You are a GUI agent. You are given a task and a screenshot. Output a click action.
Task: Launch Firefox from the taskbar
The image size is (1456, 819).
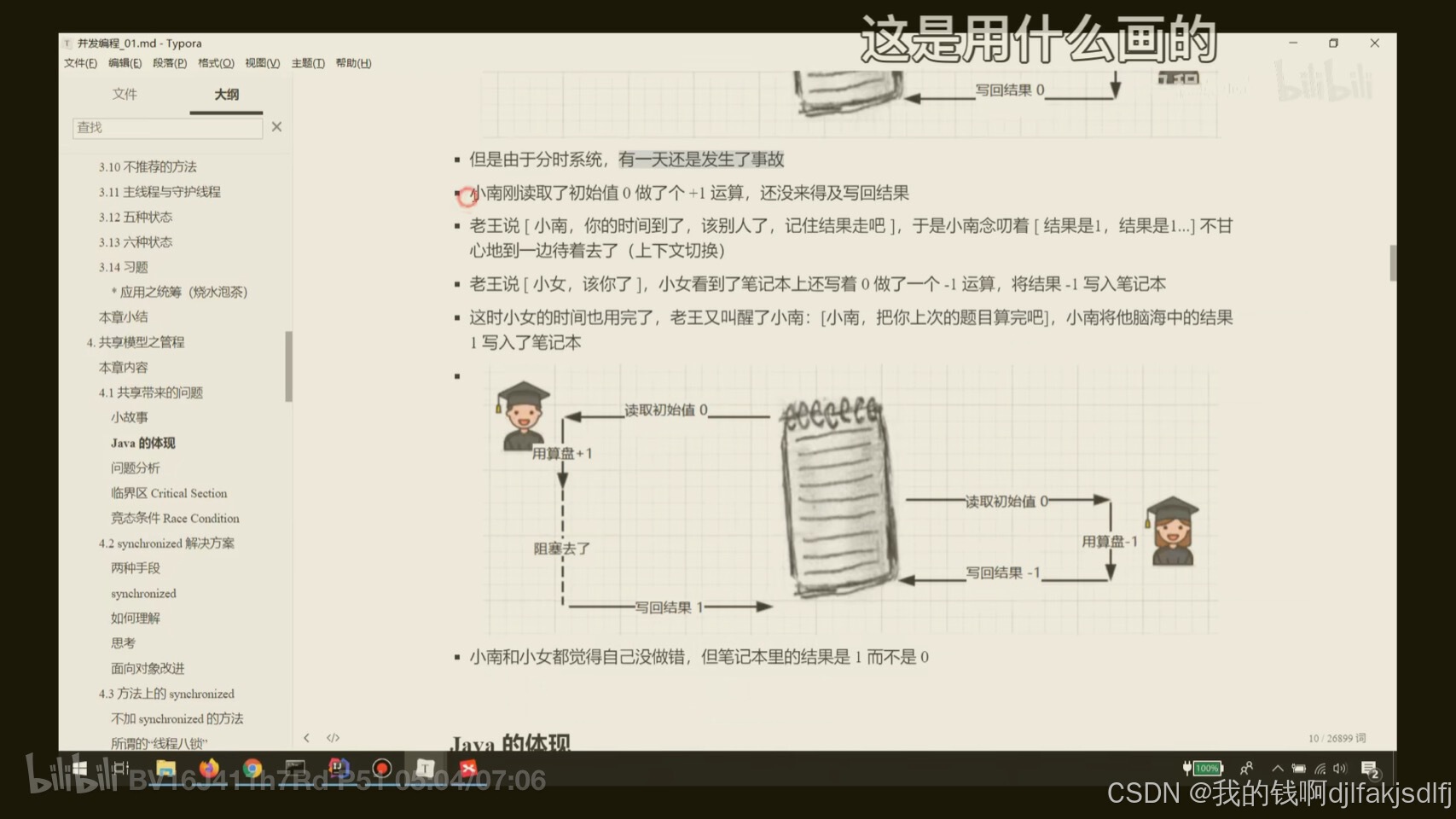click(209, 768)
